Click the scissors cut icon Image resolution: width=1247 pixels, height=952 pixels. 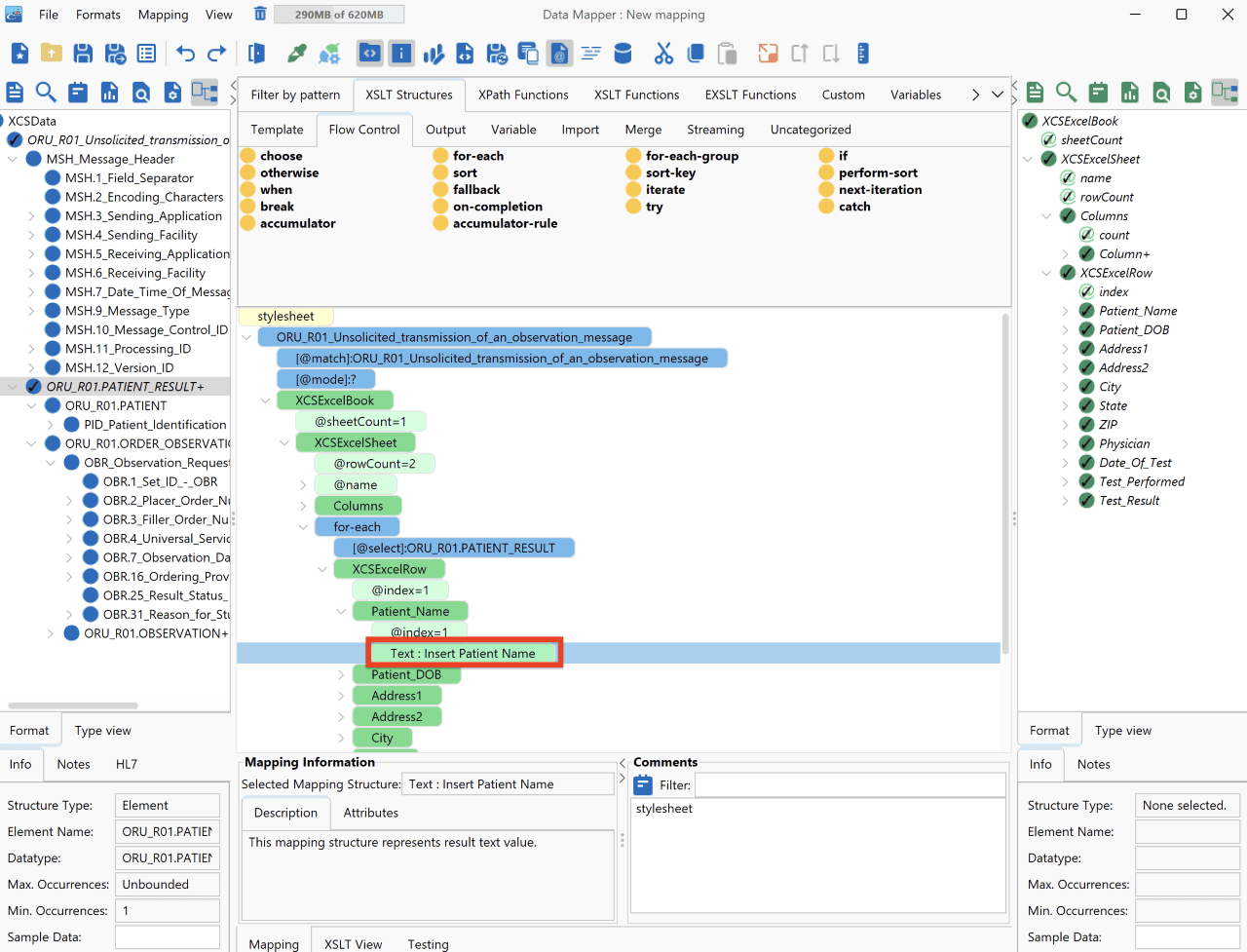(x=663, y=54)
